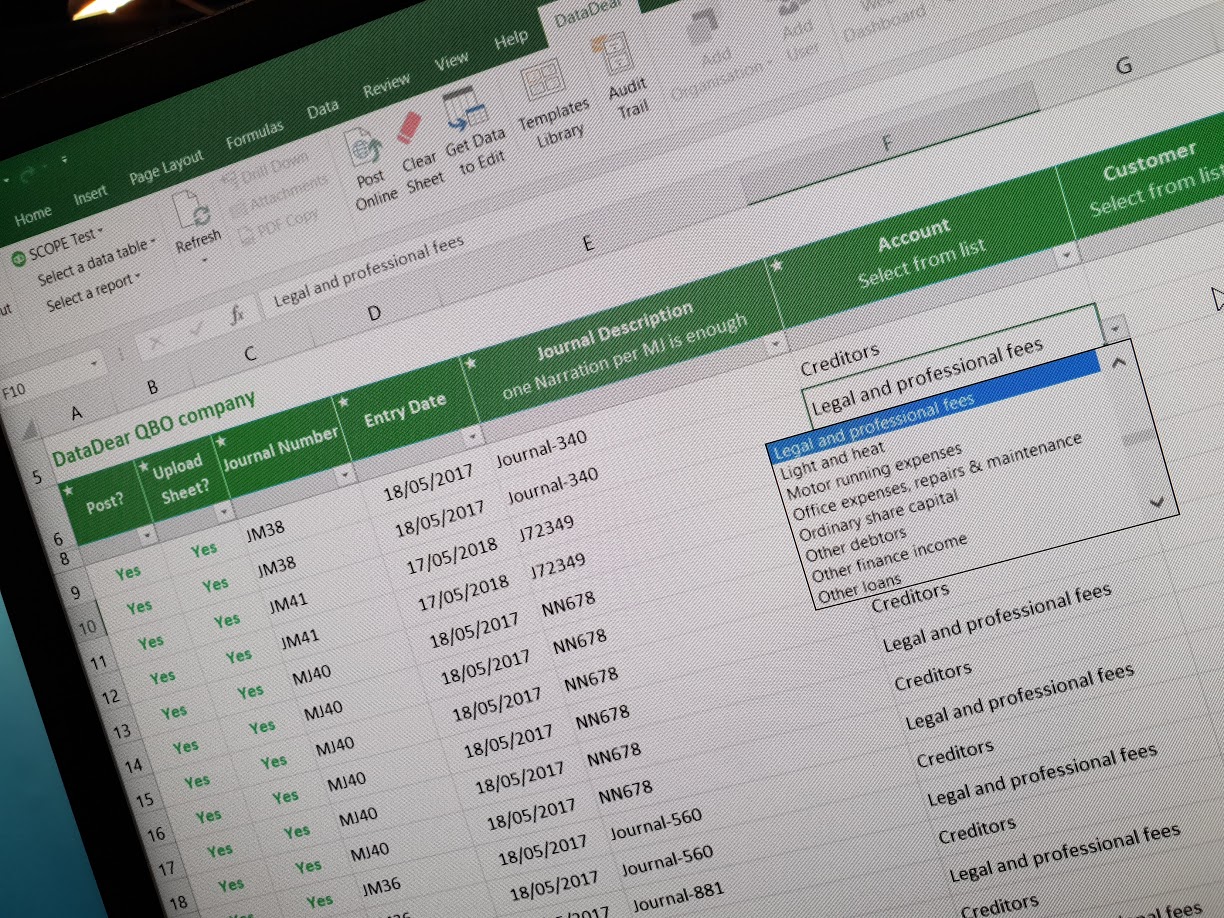Screen dimensions: 1224x918
Task: Open Get Data to Edit
Action: [471, 134]
